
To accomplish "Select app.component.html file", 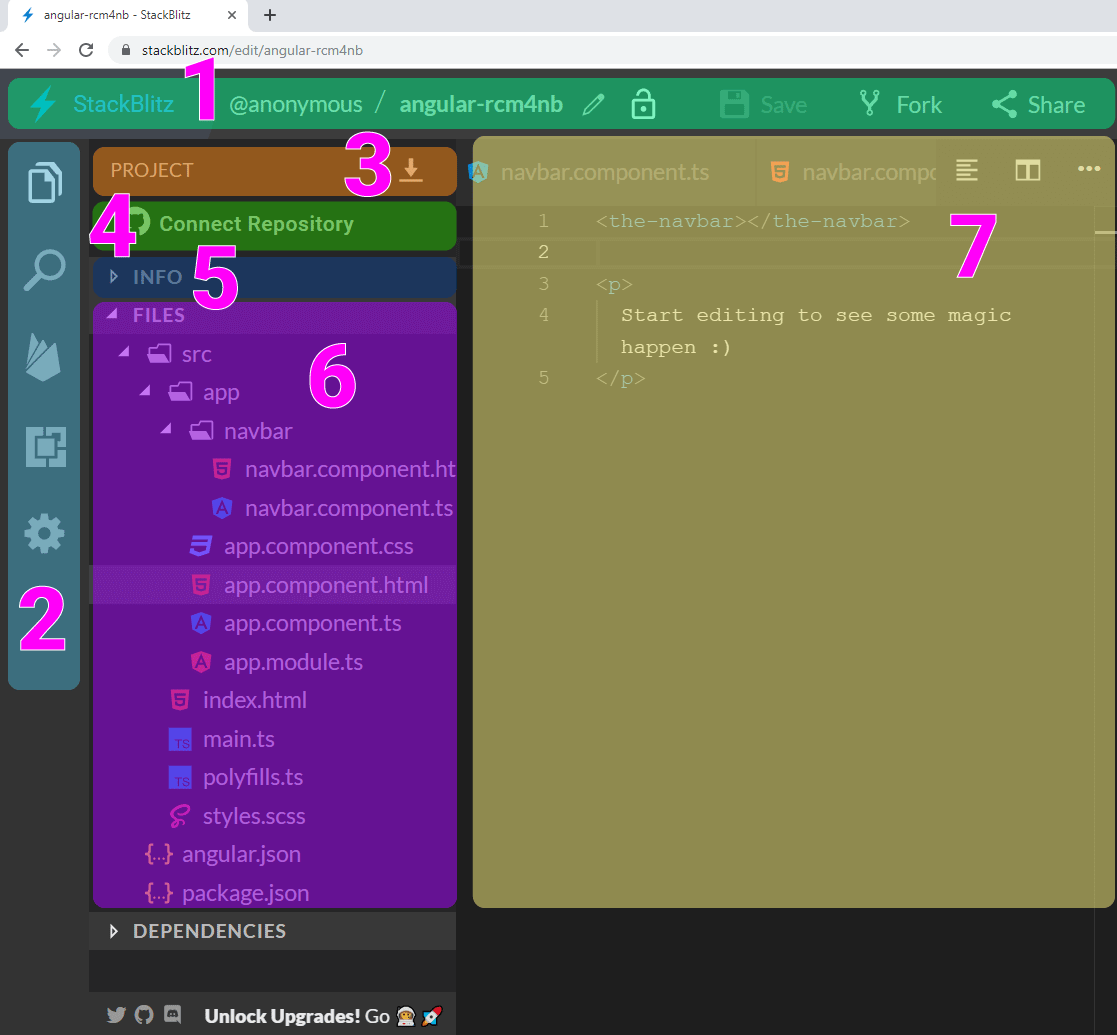I will 311,585.
